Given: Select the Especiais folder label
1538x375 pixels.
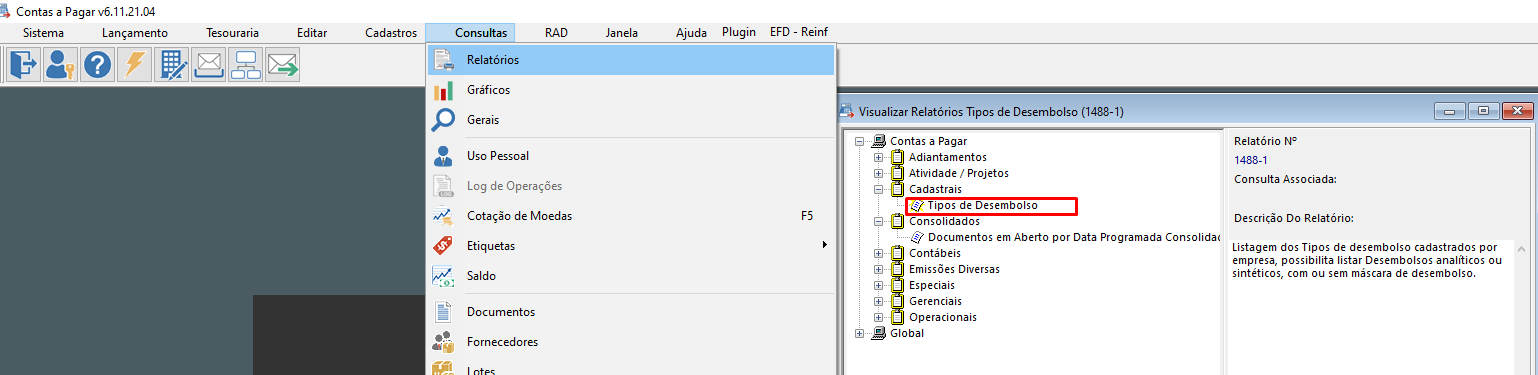Looking at the screenshot, I should click(932, 285).
